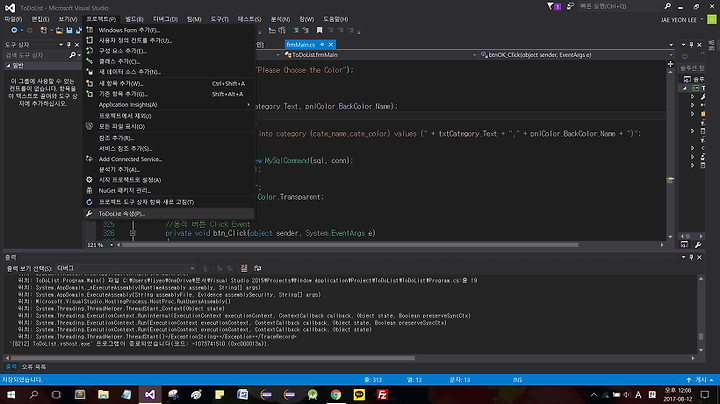Click the editor horizontal scrollbar
This screenshot has height=404, width=720.
pos(350,245)
